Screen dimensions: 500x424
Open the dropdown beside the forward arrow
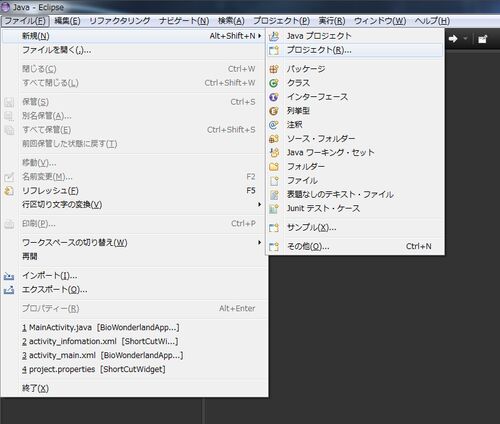(465, 39)
